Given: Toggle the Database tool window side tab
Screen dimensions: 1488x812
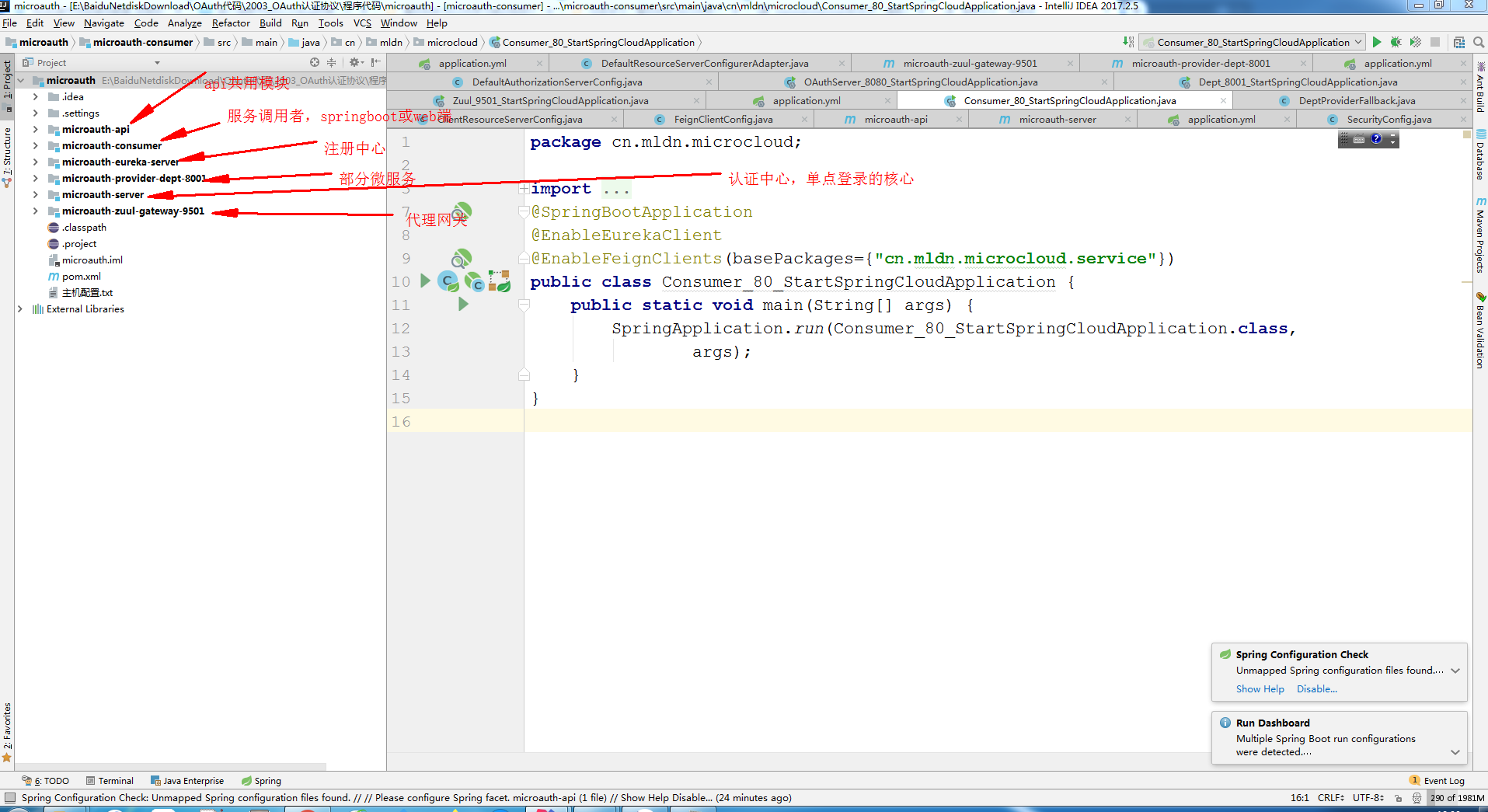Looking at the screenshot, I should click(1480, 155).
